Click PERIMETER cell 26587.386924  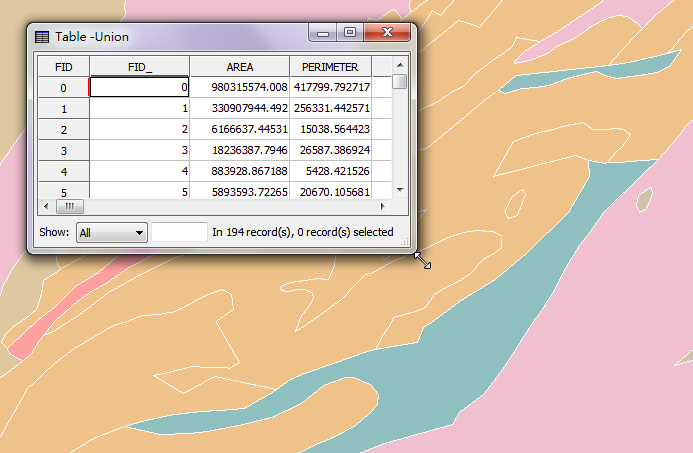[331, 151]
